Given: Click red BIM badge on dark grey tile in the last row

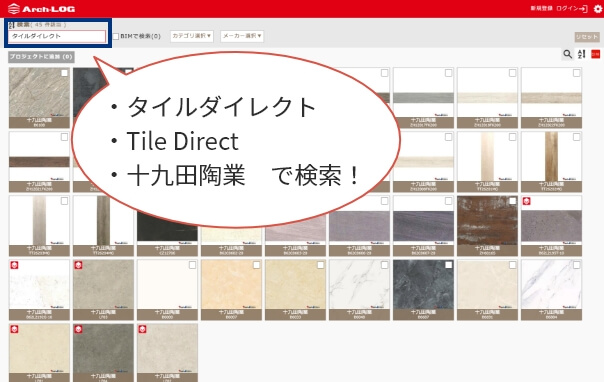Looking at the screenshot, I should pyautogui.click(x=78, y=329).
